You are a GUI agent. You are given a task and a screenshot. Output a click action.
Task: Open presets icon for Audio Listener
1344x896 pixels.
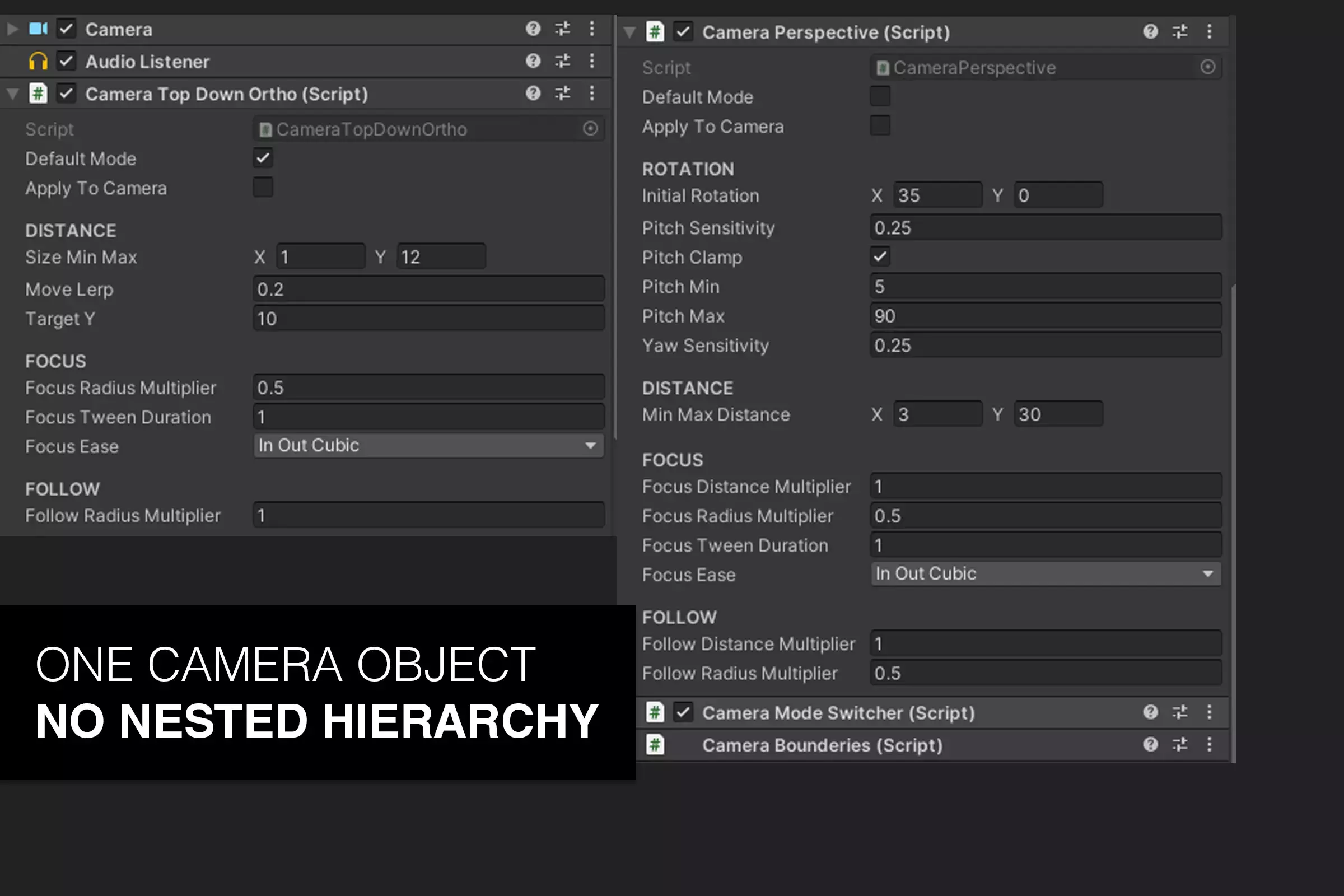tap(562, 60)
